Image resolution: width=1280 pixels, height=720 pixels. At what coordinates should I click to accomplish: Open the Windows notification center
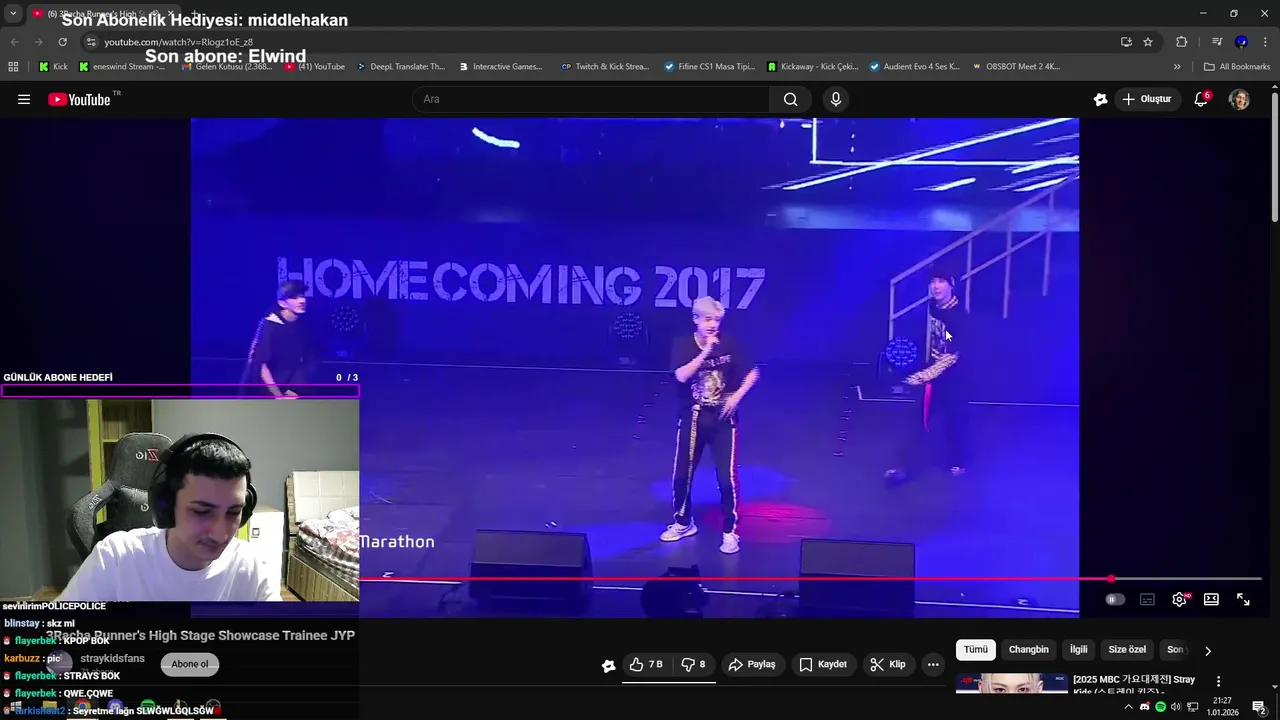[x=1259, y=707]
